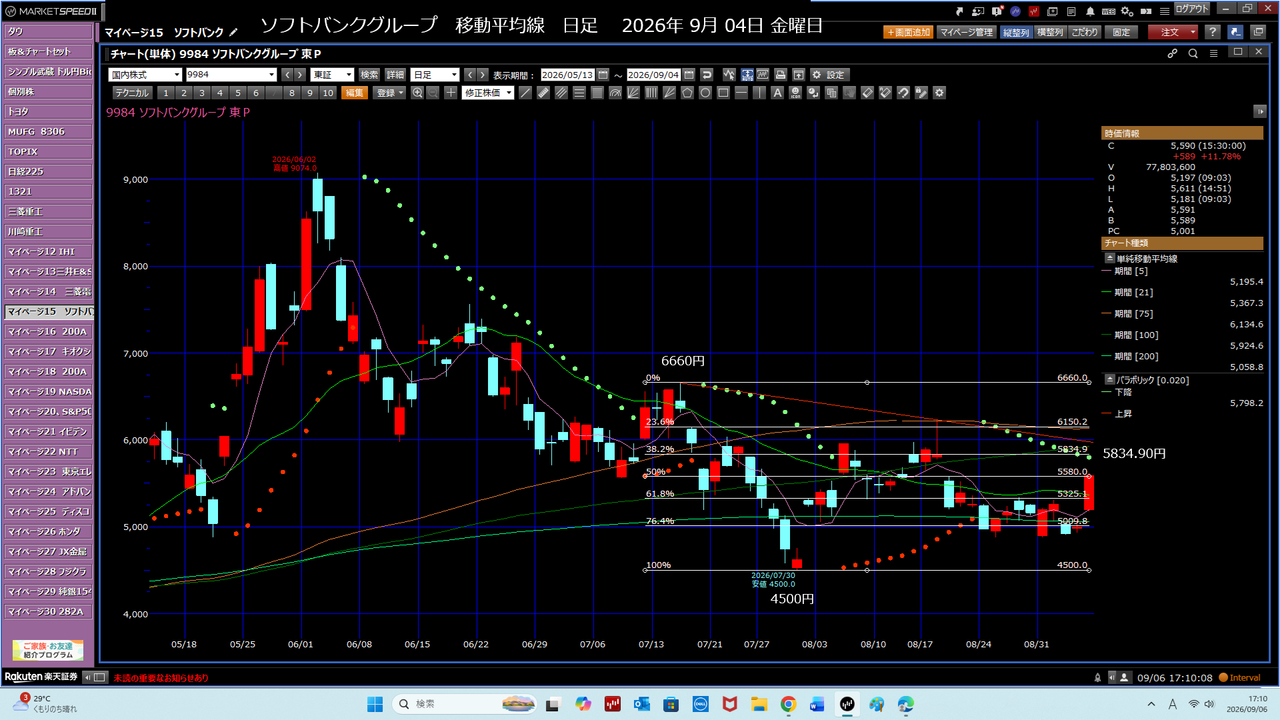Open the TOPIX sidebar tab
The width and height of the screenshot is (1280, 720).
tap(48, 151)
